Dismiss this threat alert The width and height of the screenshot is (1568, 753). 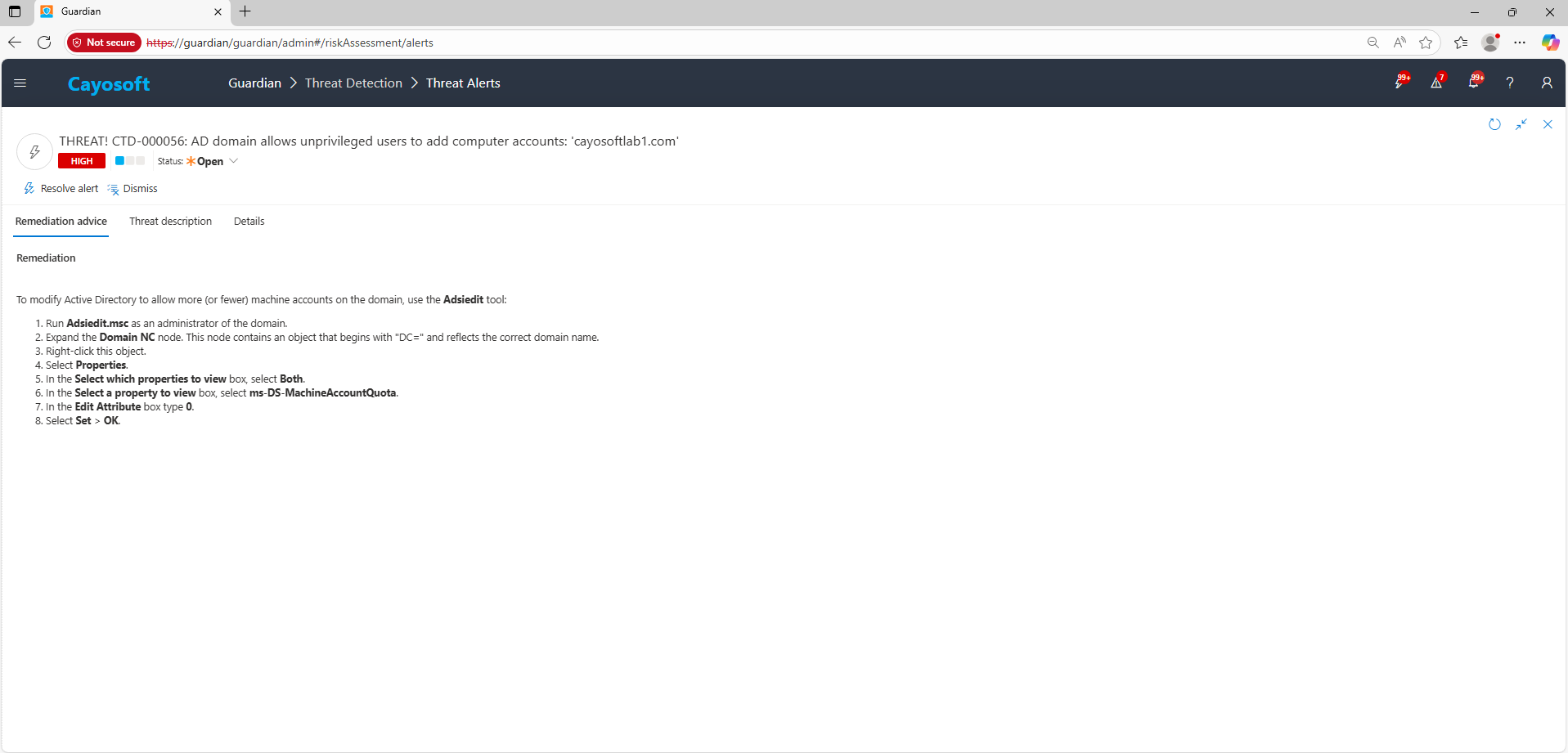pyautogui.click(x=133, y=189)
